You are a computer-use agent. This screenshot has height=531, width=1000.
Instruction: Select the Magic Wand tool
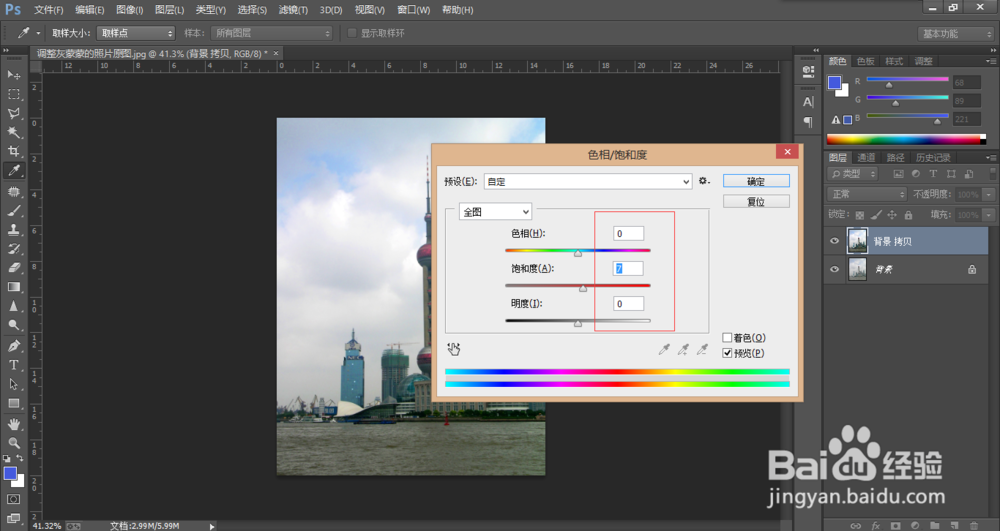[13, 133]
